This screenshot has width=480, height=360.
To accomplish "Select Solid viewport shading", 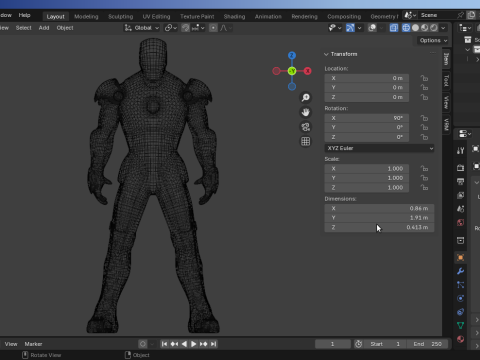I will pyautogui.click(x=415, y=28).
